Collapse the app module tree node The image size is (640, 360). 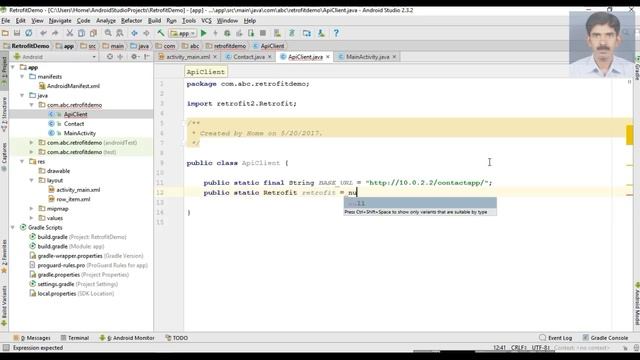coord(13,67)
